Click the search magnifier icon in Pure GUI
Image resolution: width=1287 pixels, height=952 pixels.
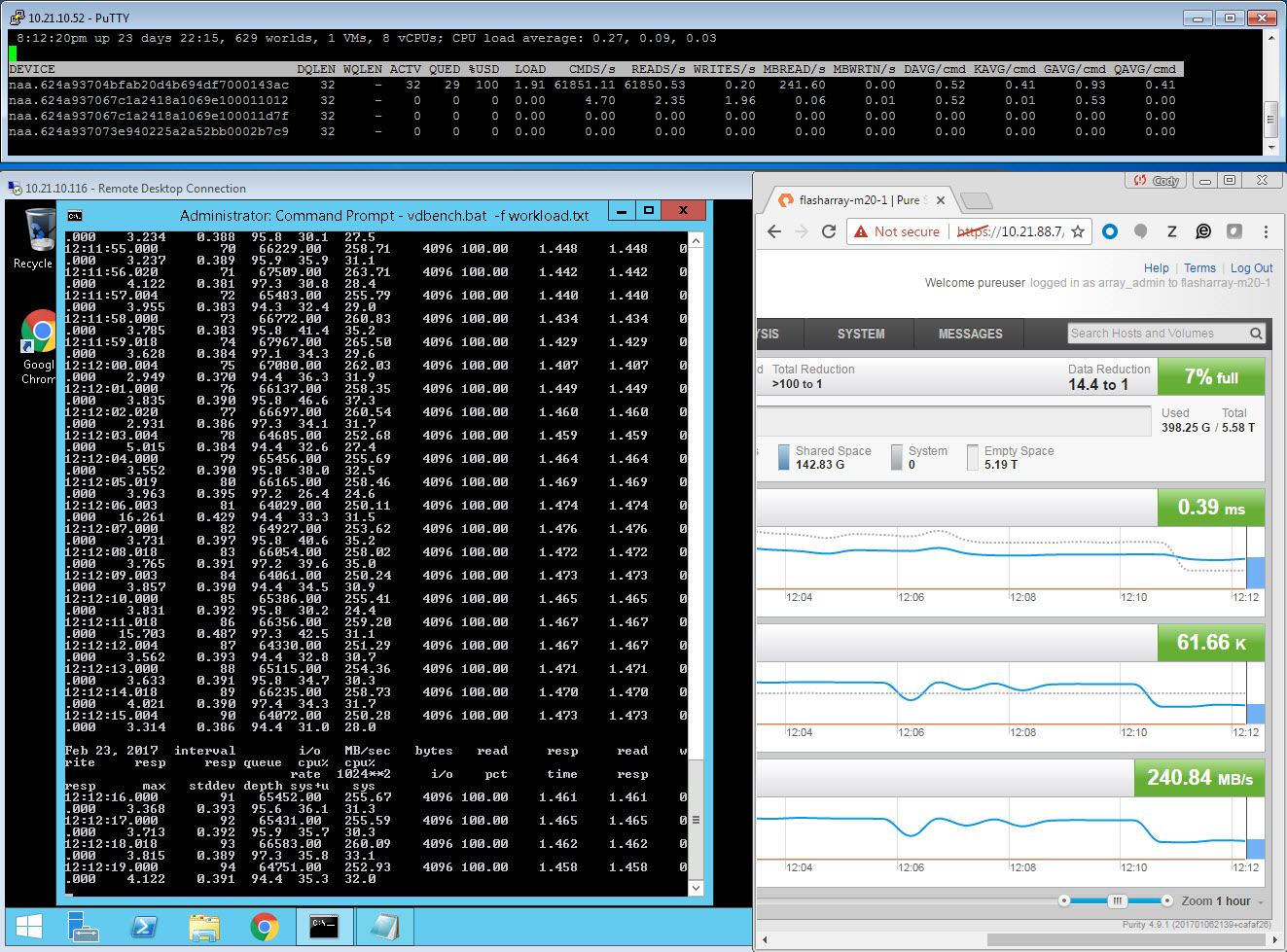[x=1256, y=334]
